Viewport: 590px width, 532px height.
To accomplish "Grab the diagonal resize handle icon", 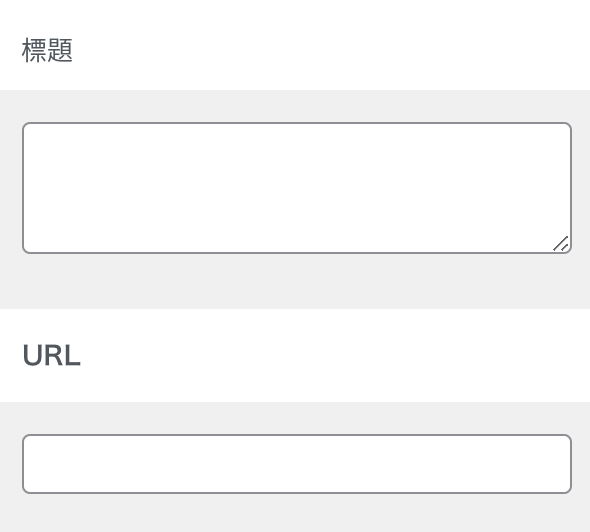I will 561,243.
